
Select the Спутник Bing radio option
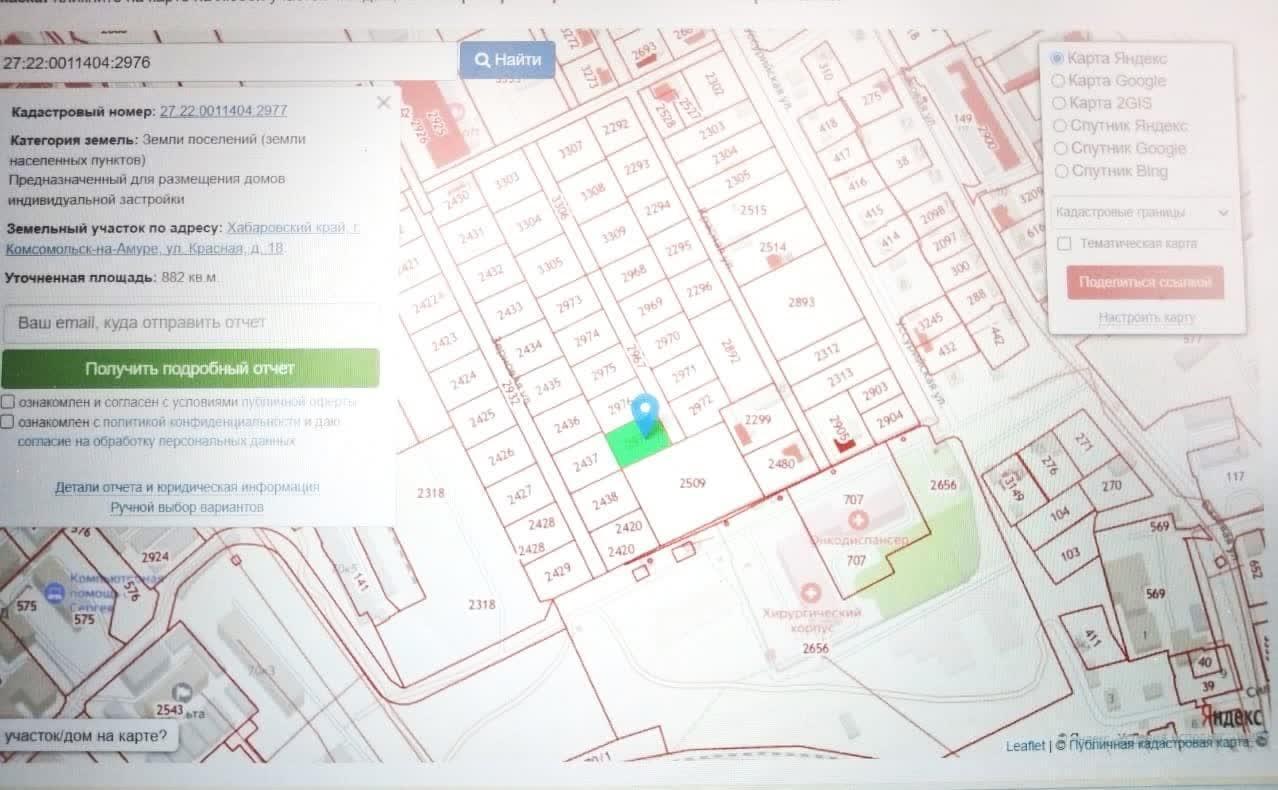pyautogui.click(x=1060, y=171)
